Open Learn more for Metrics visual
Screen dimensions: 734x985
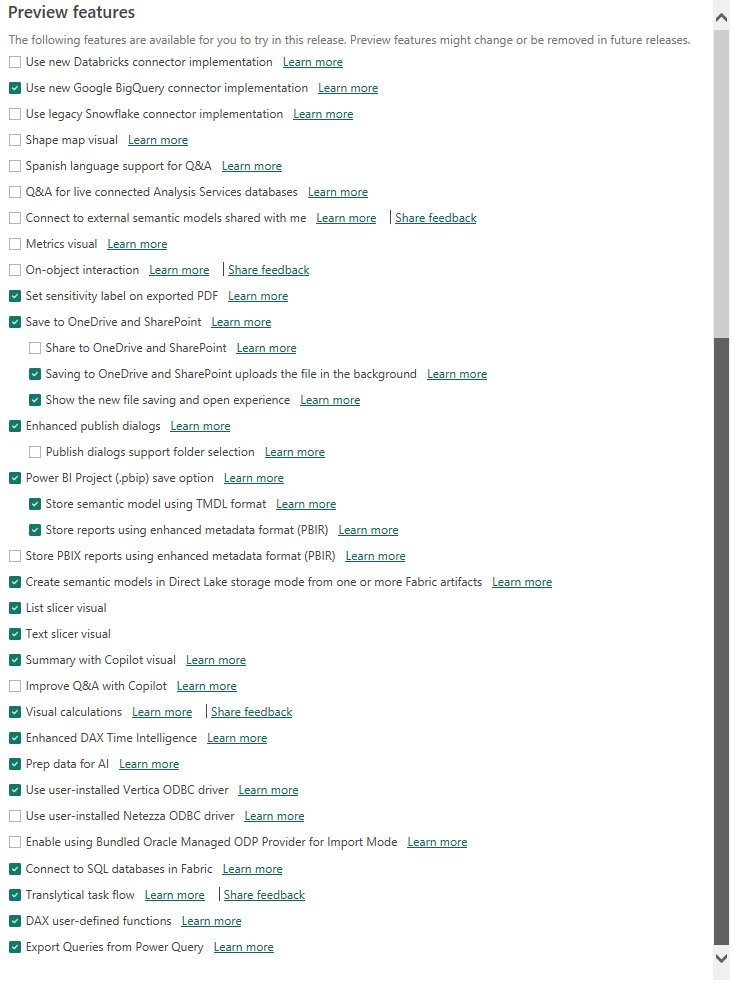click(x=137, y=244)
